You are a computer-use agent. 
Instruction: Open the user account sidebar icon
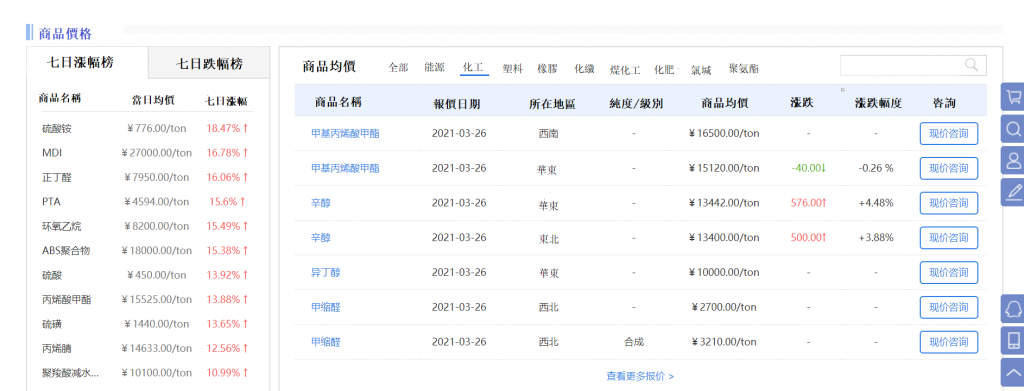tap(1013, 161)
